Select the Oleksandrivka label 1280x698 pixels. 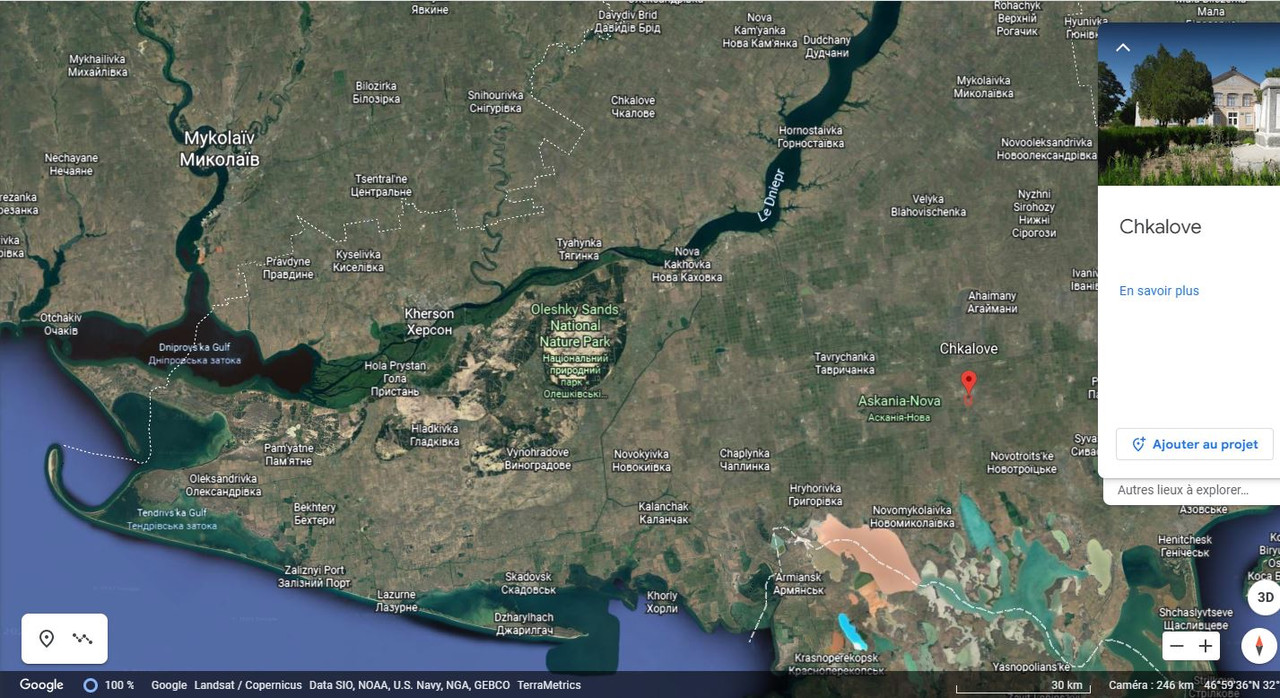point(225,485)
